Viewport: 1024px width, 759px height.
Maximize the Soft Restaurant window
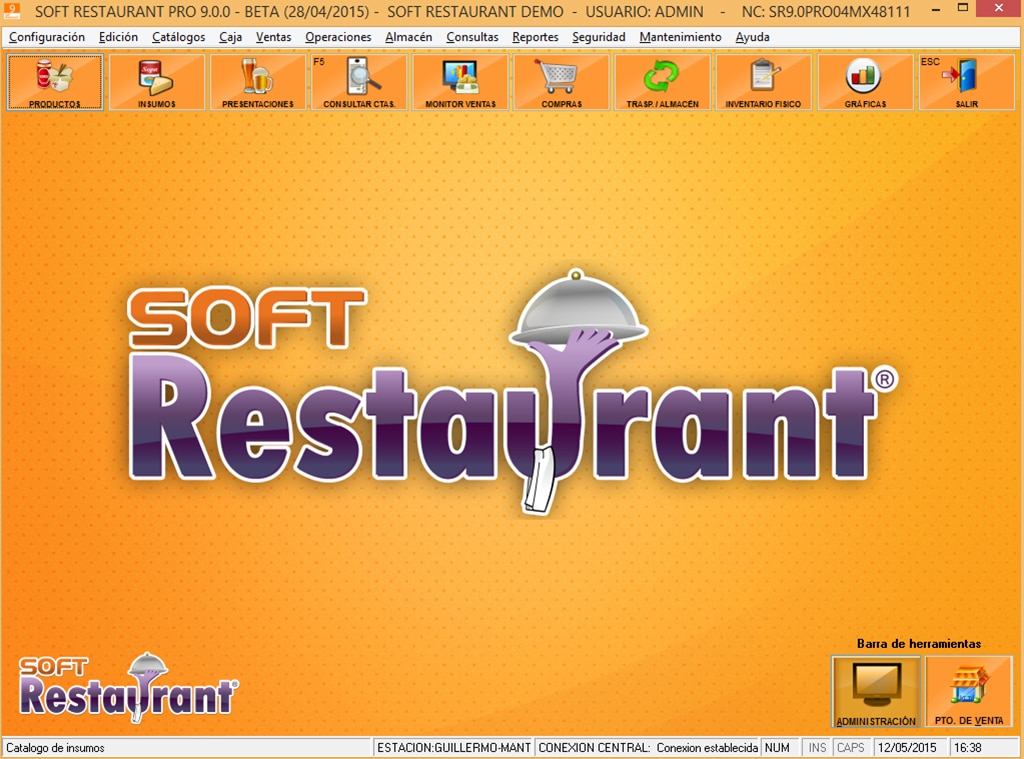[963, 10]
